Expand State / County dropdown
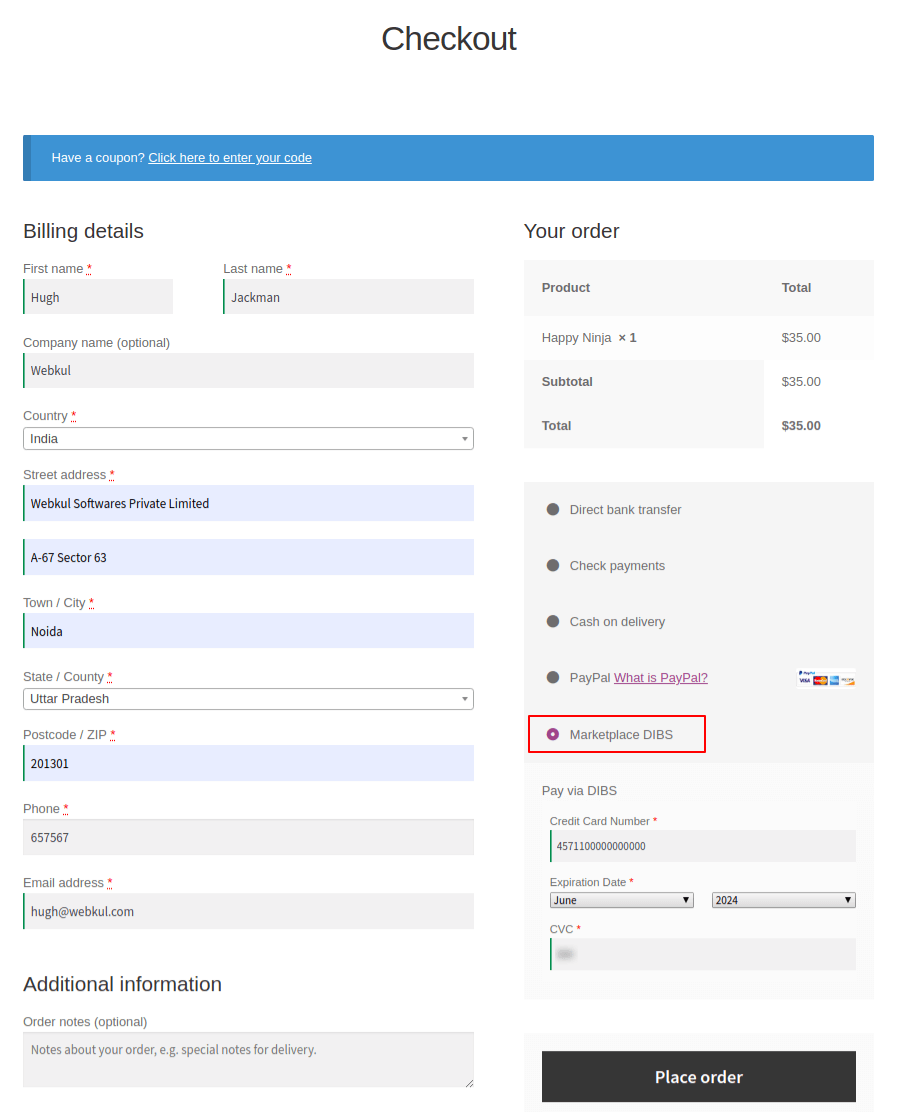899x1112 pixels. click(248, 699)
